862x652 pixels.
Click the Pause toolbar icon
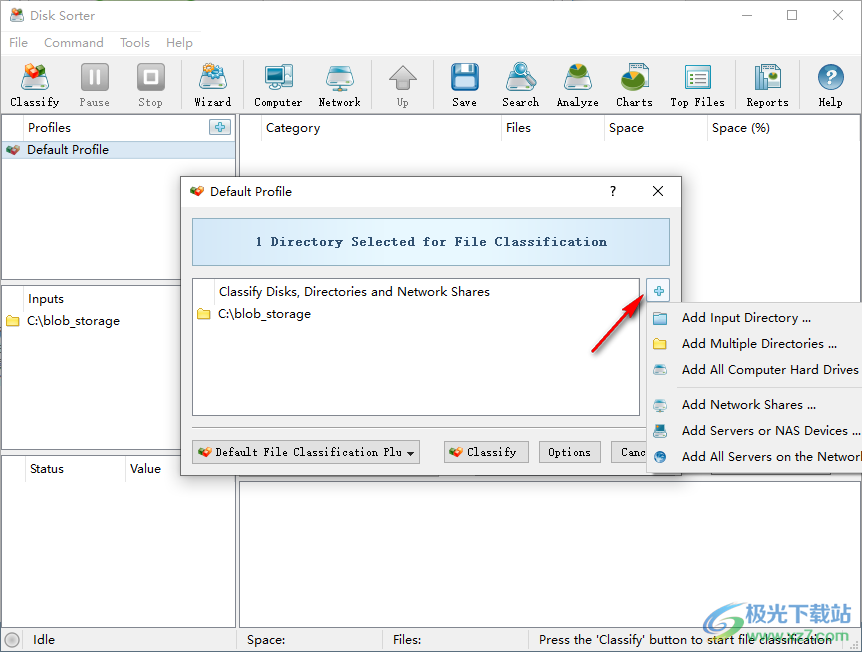95,85
